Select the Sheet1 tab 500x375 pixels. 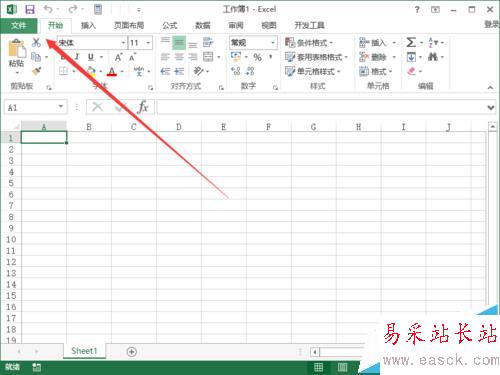coord(84,351)
